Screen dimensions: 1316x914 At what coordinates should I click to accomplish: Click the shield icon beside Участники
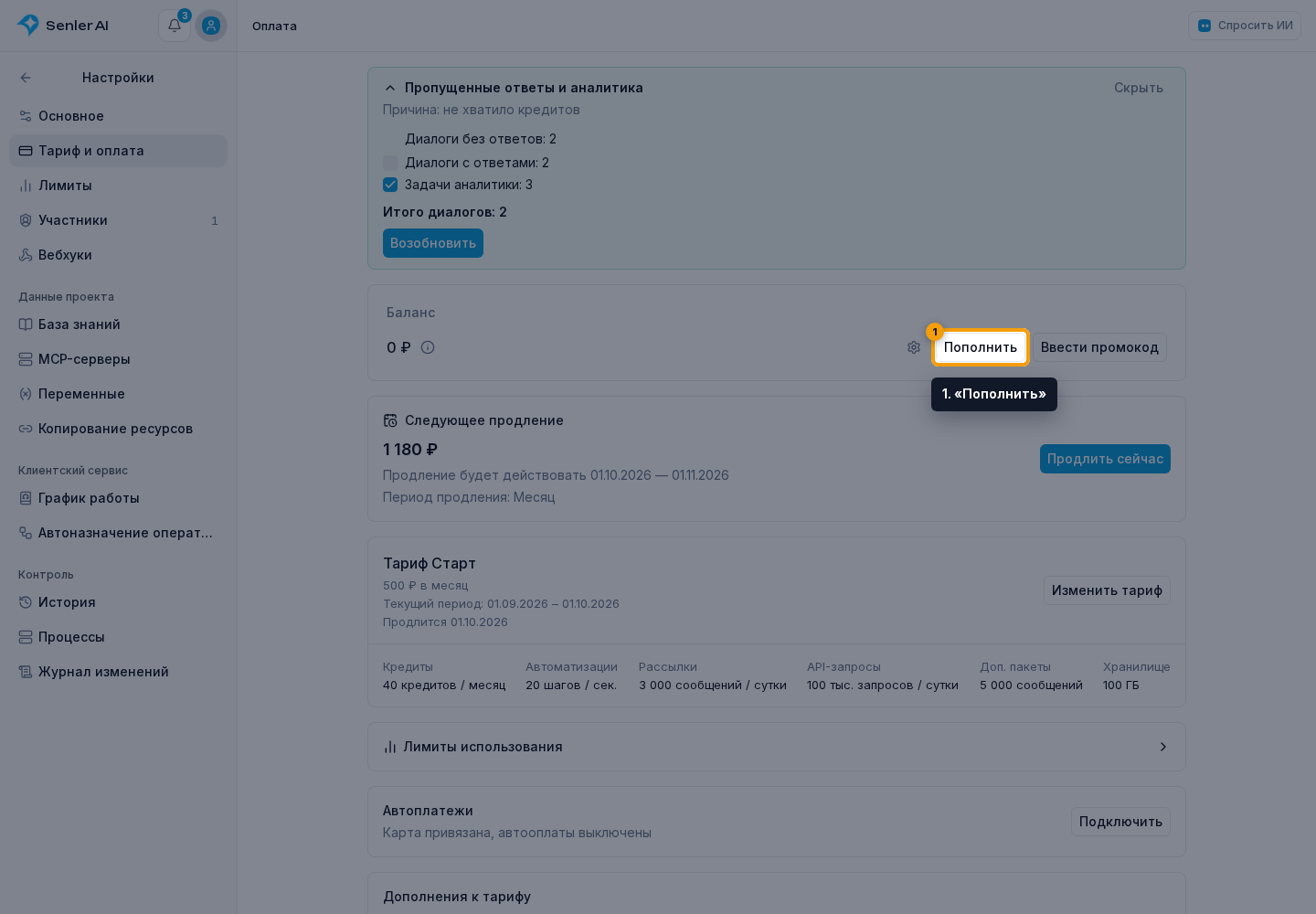point(26,220)
